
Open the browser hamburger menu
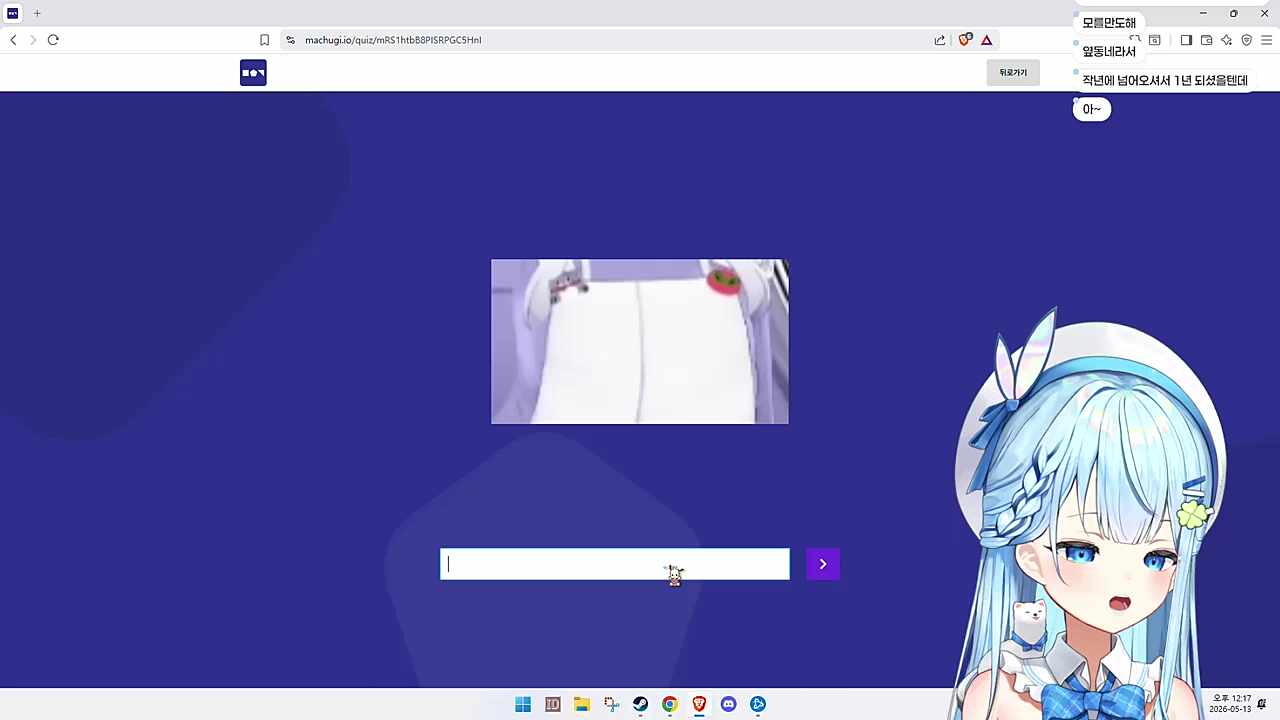[1266, 40]
